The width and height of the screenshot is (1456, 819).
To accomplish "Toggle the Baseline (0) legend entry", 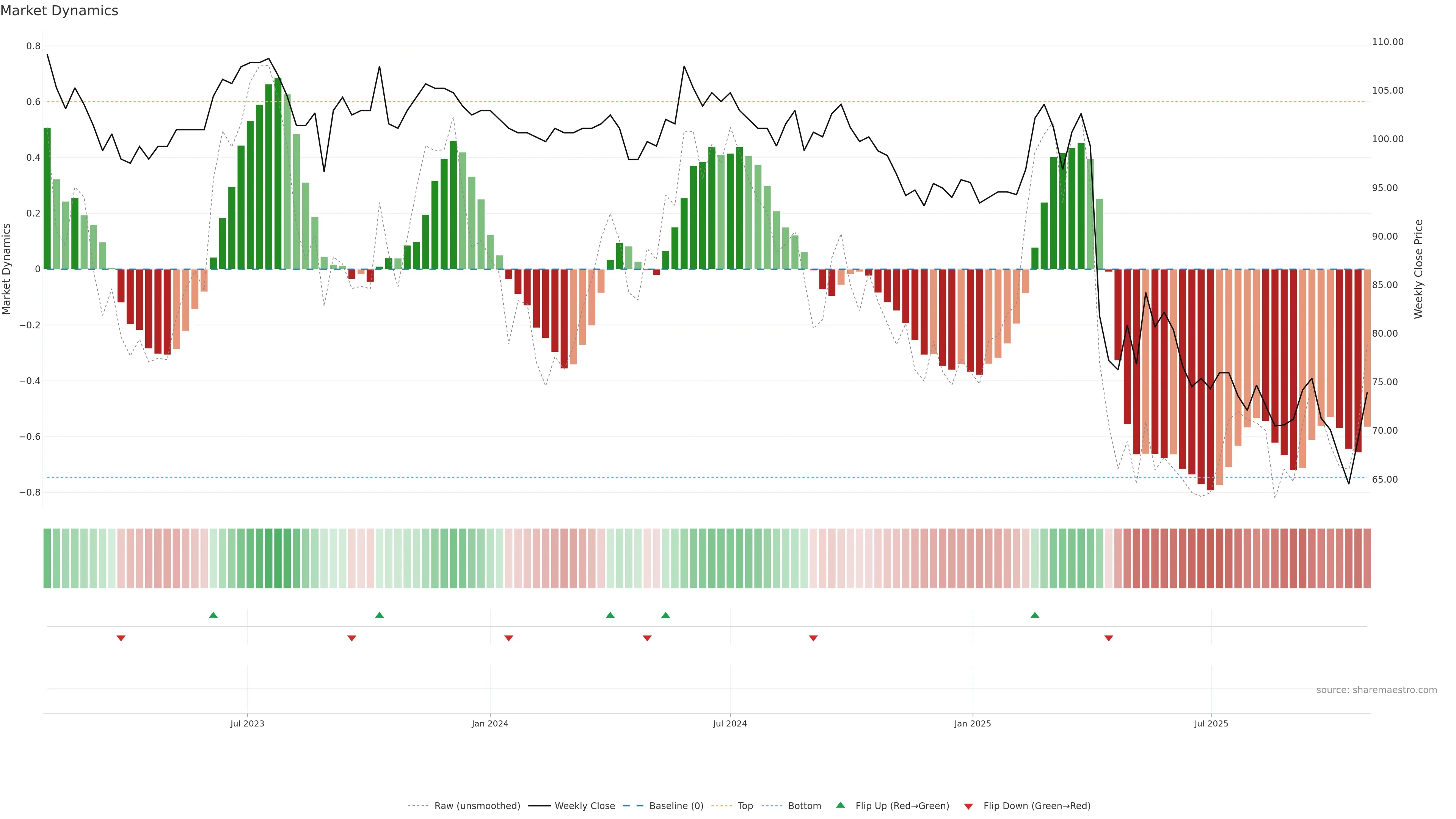I will (x=676, y=806).
